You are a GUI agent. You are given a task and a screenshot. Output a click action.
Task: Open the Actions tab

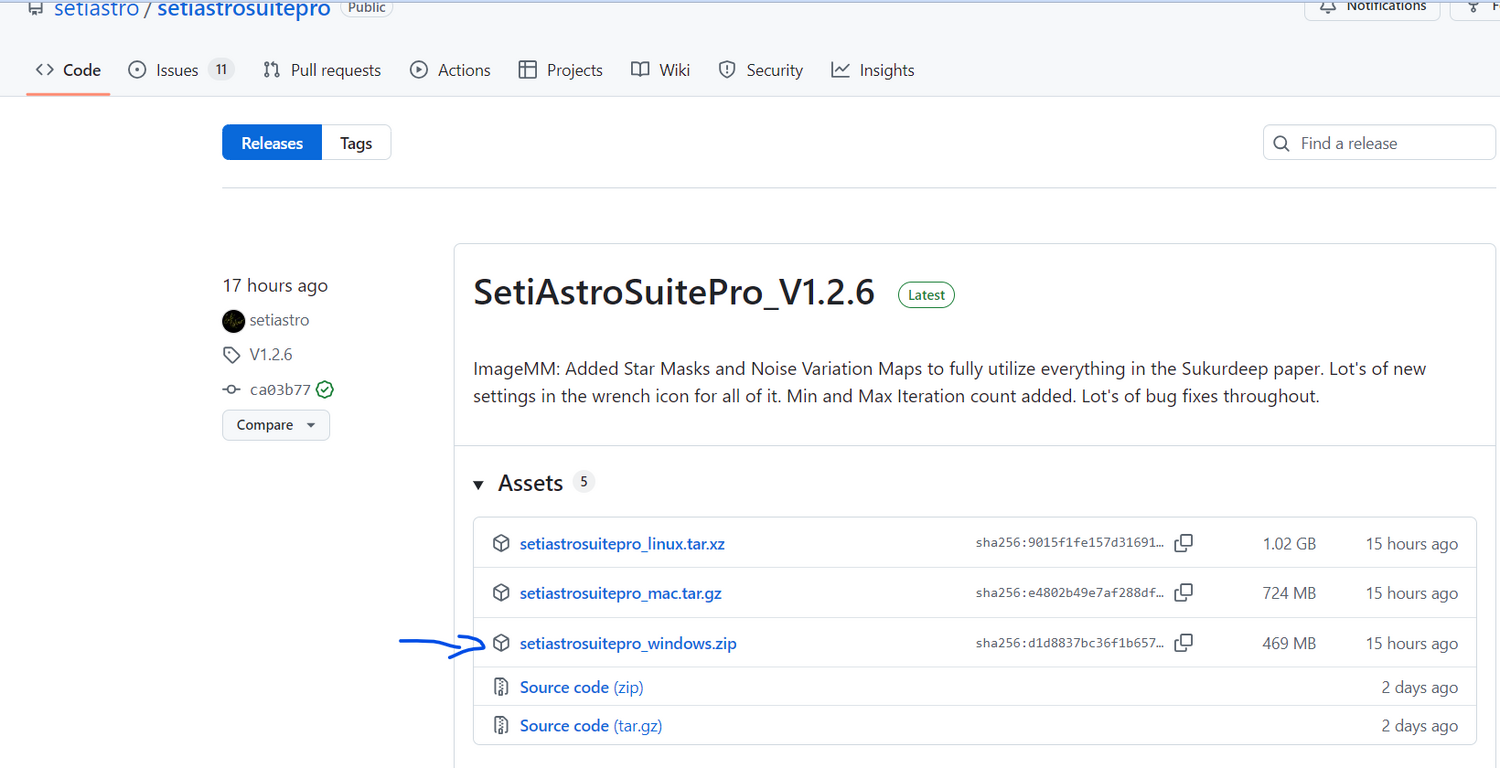[450, 70]
